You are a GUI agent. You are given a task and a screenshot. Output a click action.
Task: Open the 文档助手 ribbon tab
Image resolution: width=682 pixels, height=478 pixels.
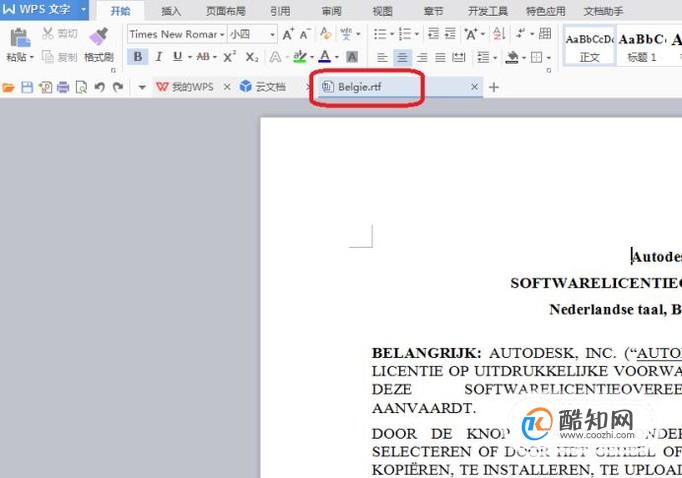pyautogui.click(x=603, y=11)
